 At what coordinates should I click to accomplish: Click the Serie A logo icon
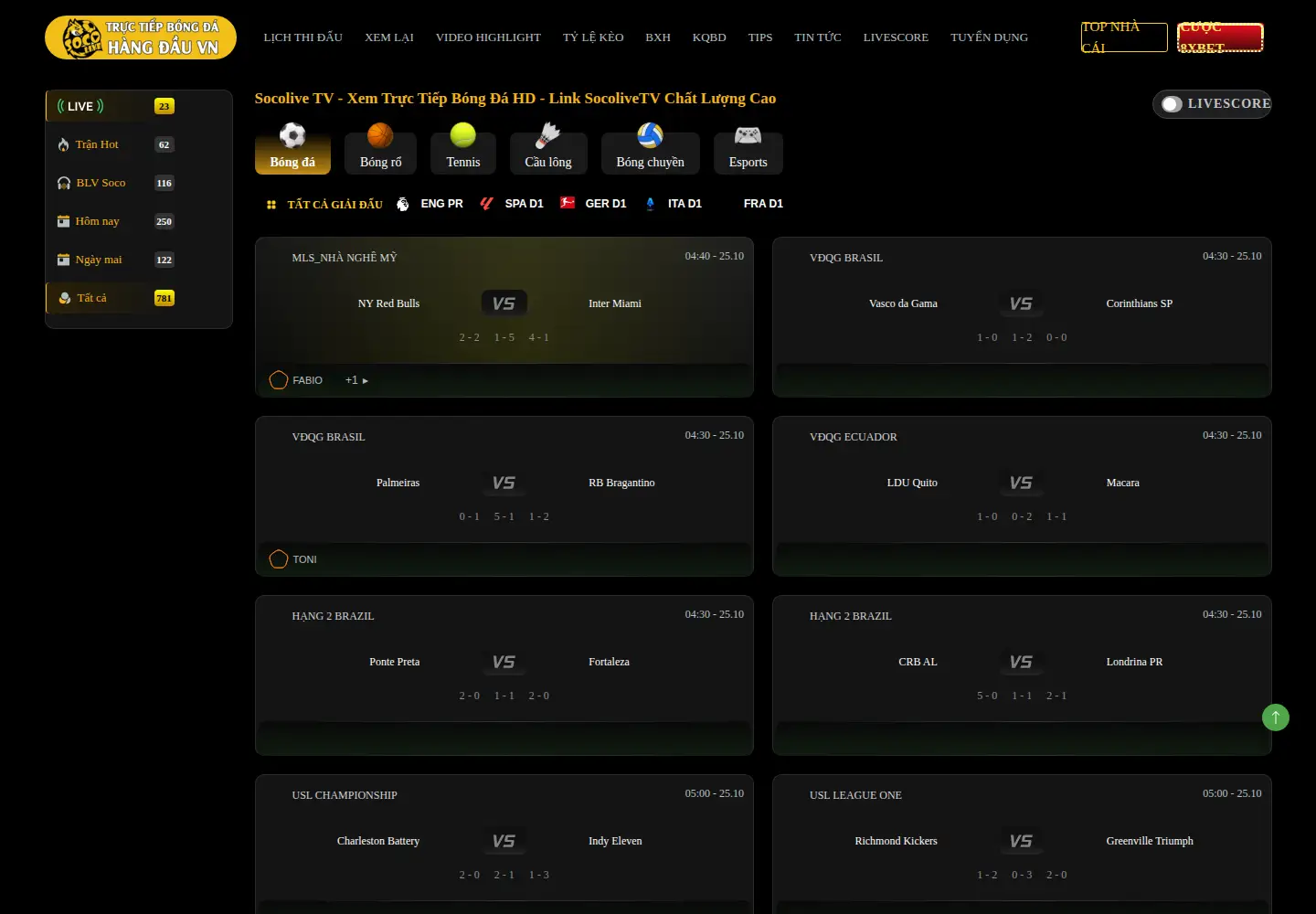650,204
